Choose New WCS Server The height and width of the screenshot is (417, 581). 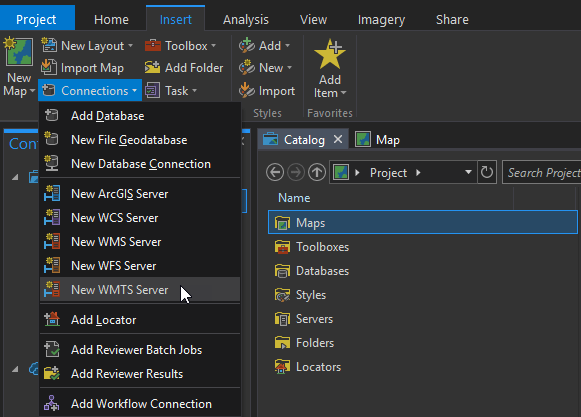(140, 218)
